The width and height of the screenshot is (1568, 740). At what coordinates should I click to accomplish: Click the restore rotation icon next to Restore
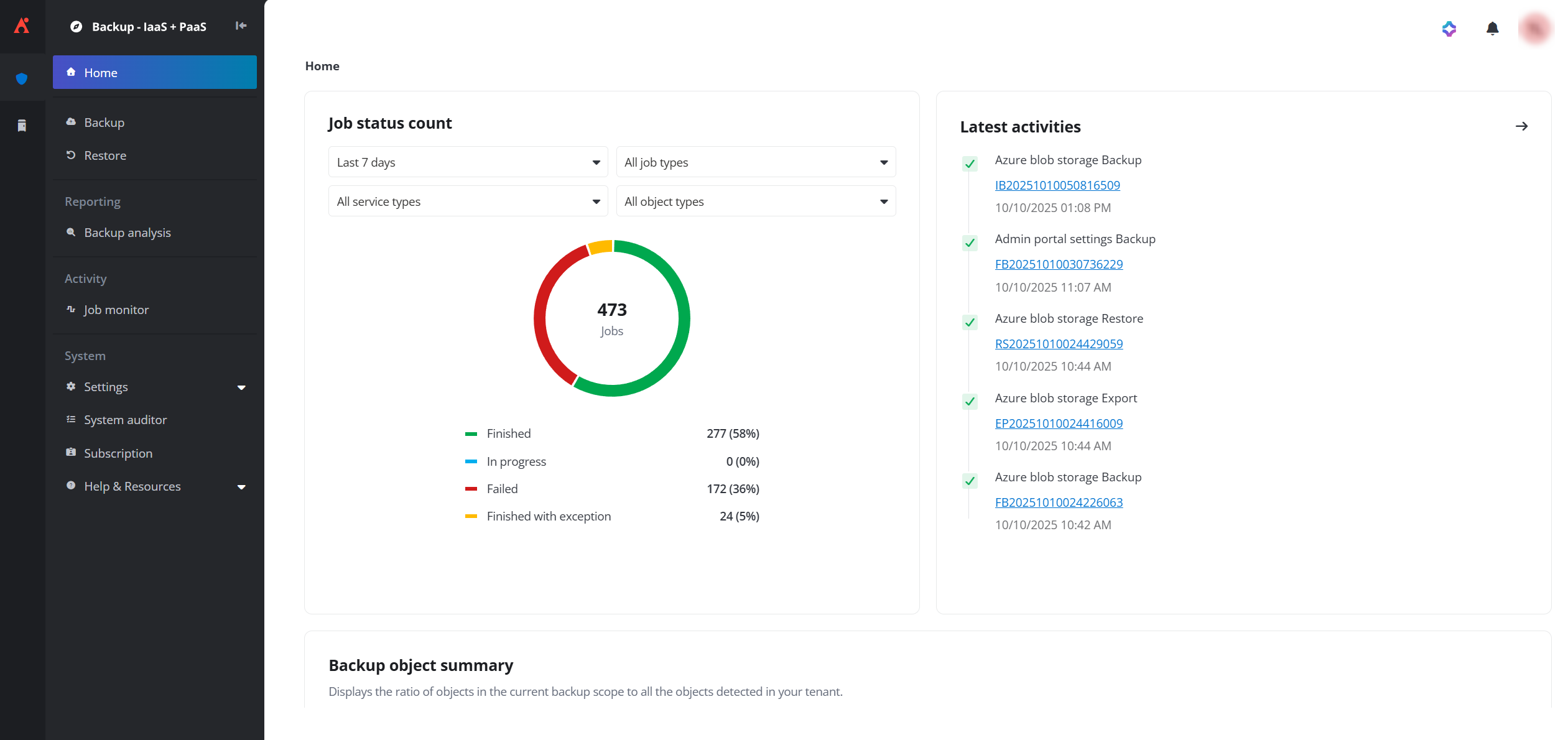pos(71,155)
